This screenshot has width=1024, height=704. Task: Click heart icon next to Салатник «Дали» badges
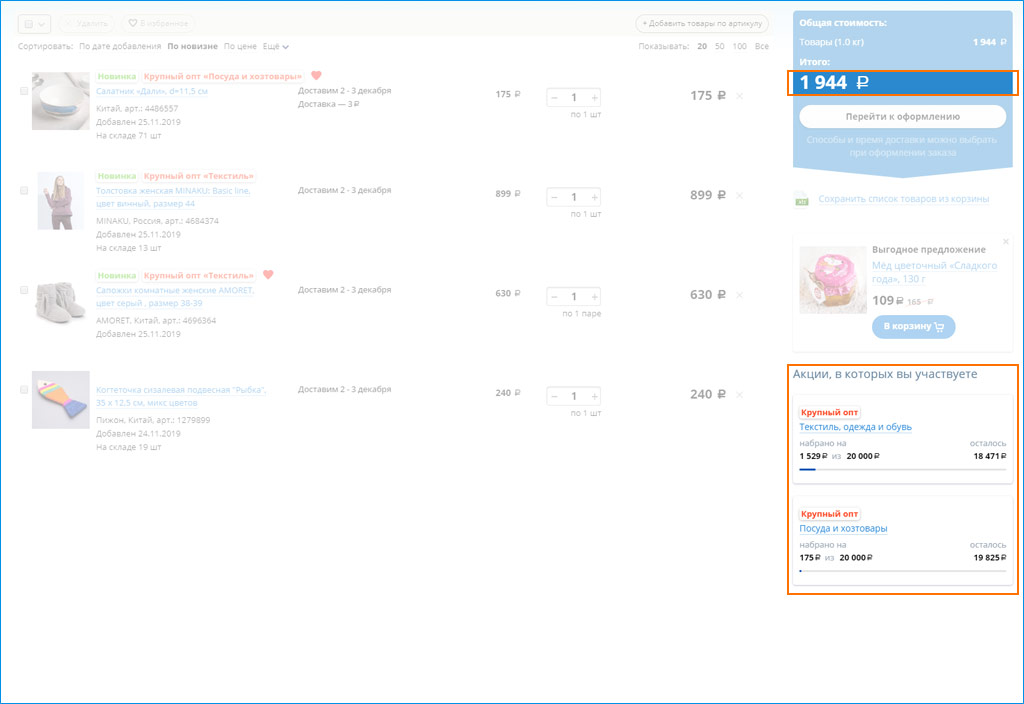[316, 76]
